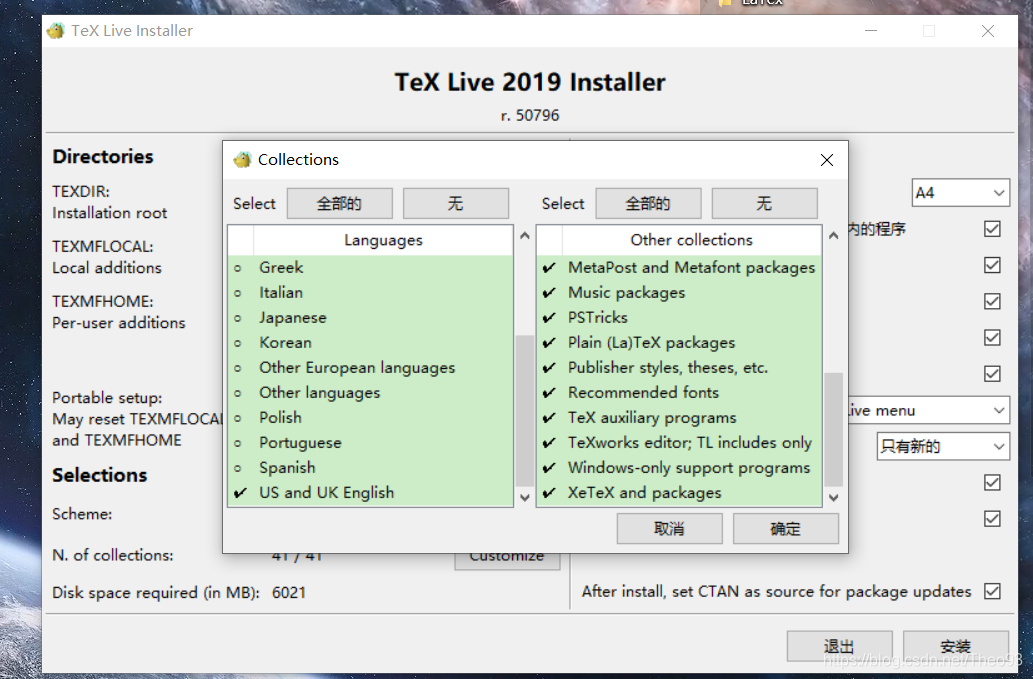Image resolution: width=1033 pixels, height=679 pixels.
Task: Toggle the Portuguese language collection
Action: 370,443
